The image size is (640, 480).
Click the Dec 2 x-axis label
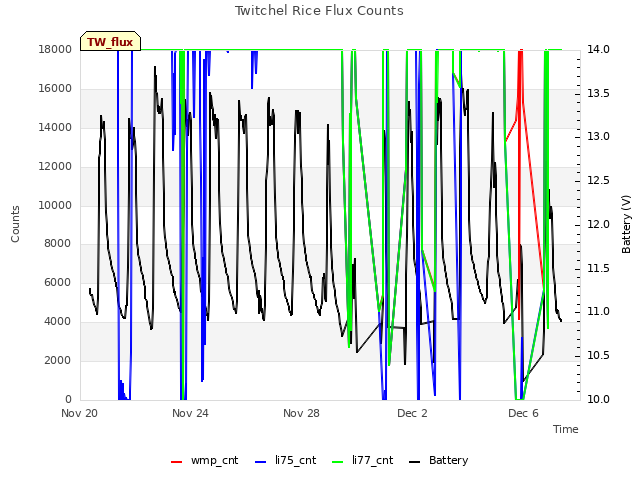(412, 413)
